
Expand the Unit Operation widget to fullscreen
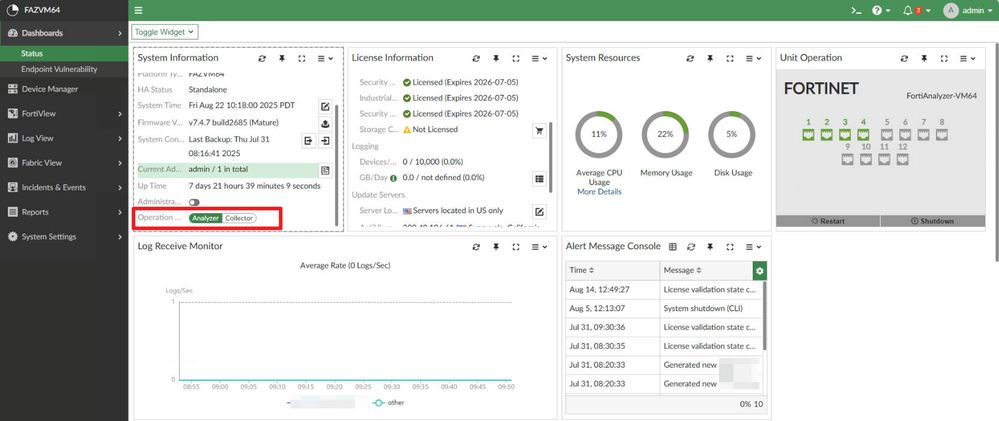pos(944,59)
